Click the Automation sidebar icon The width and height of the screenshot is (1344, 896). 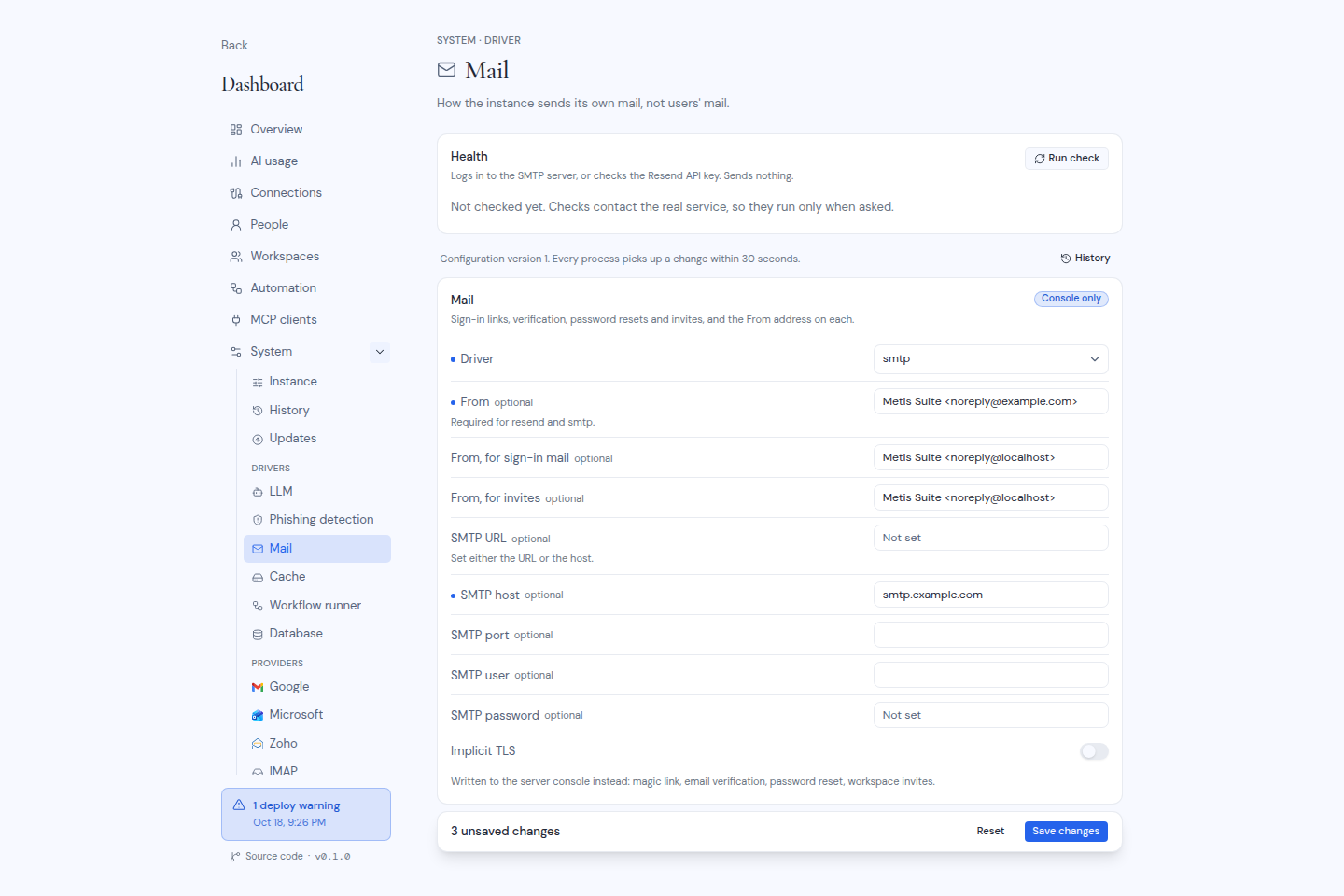(x=236, y=288)
